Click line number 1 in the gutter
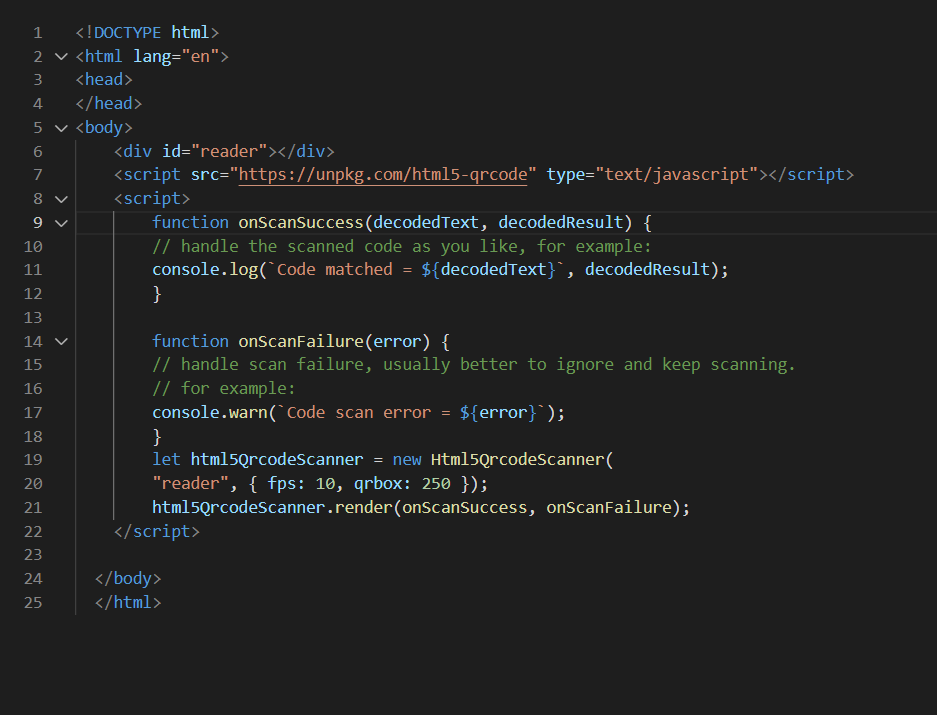 click(37, 31)
